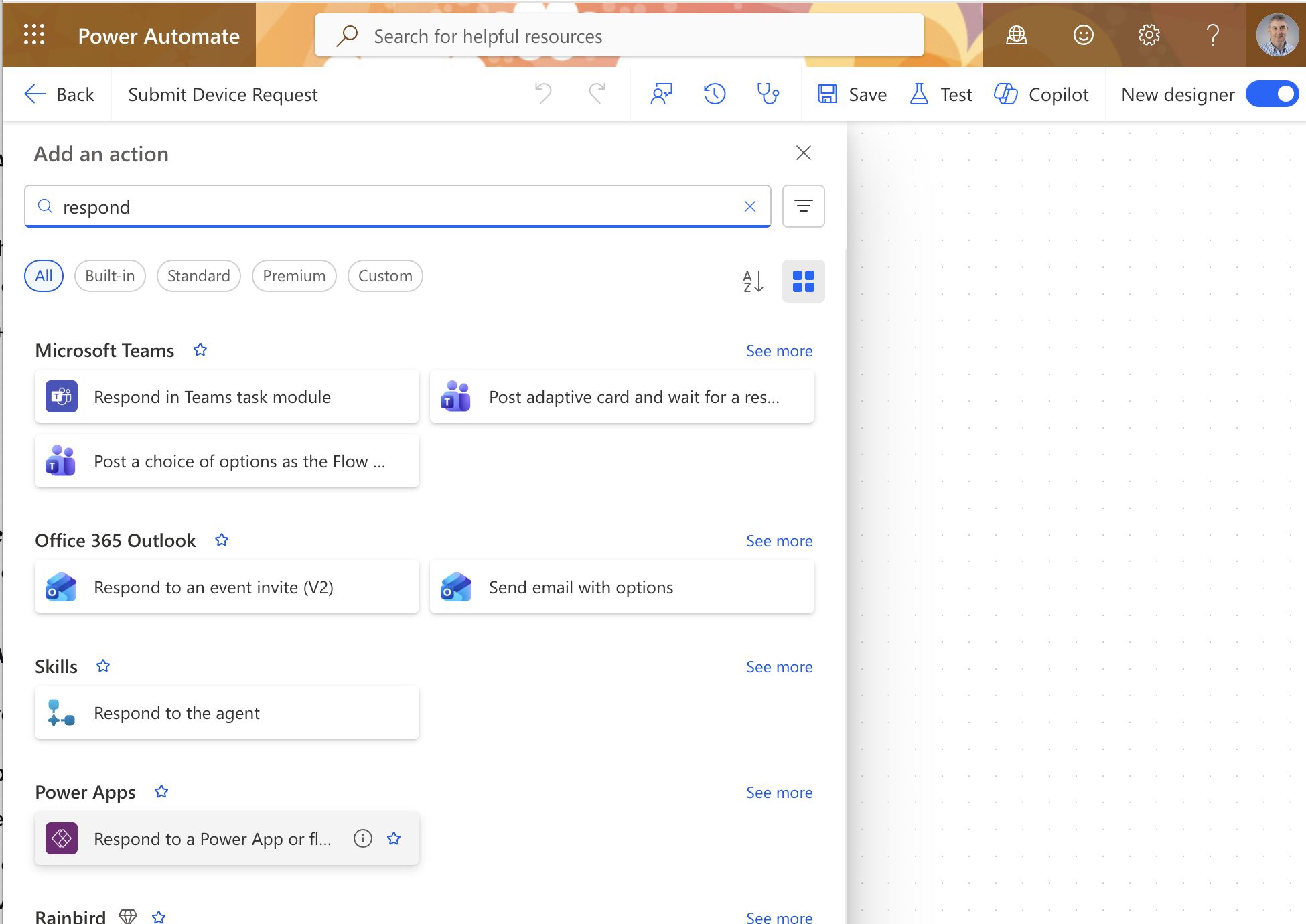Close the Add an action panel
This screenshot has height=924, width=1306.
click(803, 153)
